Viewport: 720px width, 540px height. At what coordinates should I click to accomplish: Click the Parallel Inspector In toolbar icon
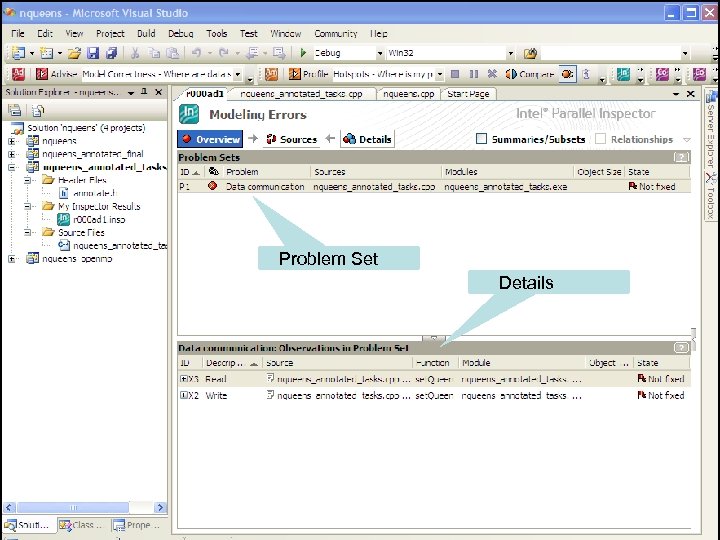pyautogui.click(x=623, y=74)
